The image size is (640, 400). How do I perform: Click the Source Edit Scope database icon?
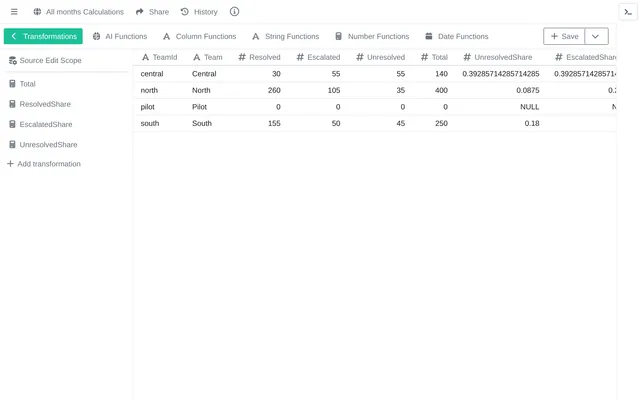[x=13, y=60]
